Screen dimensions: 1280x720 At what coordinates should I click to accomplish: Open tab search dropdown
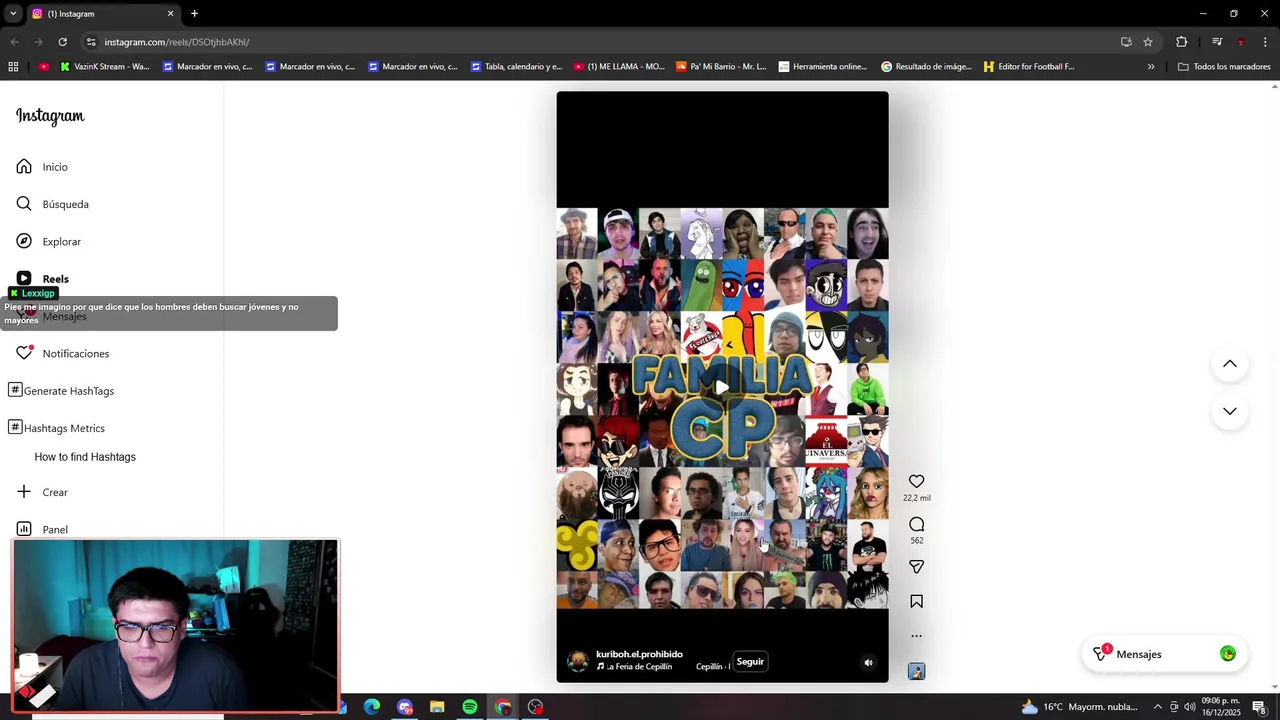tap(13, 14)
